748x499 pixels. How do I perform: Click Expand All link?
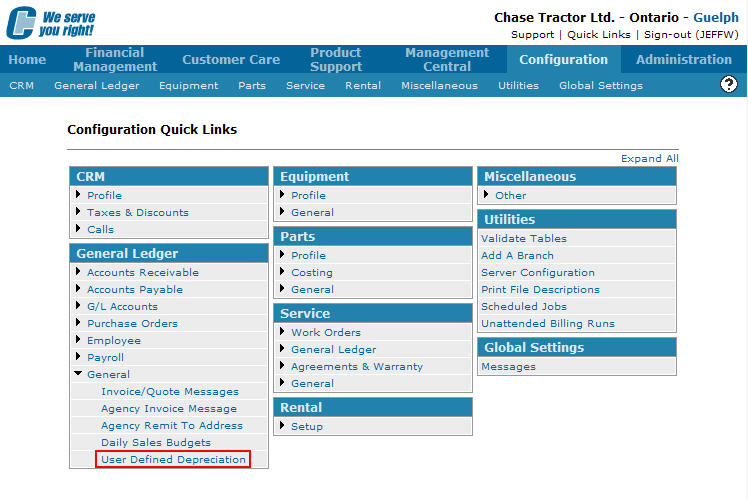(x=650, y=158)
